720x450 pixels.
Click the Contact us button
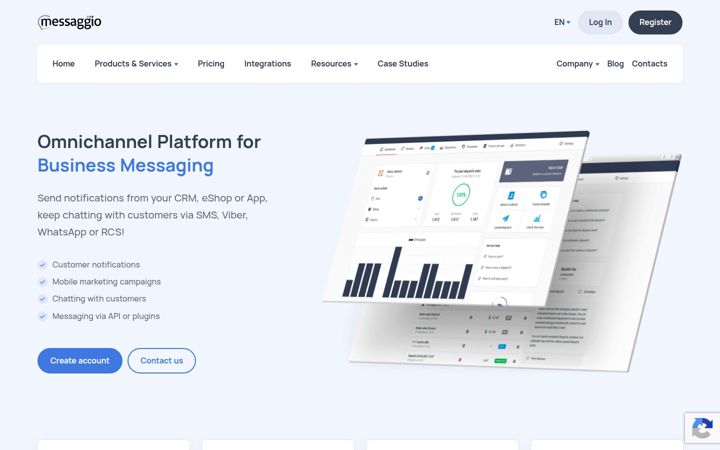pyautogui.click(x=162, y=361)
